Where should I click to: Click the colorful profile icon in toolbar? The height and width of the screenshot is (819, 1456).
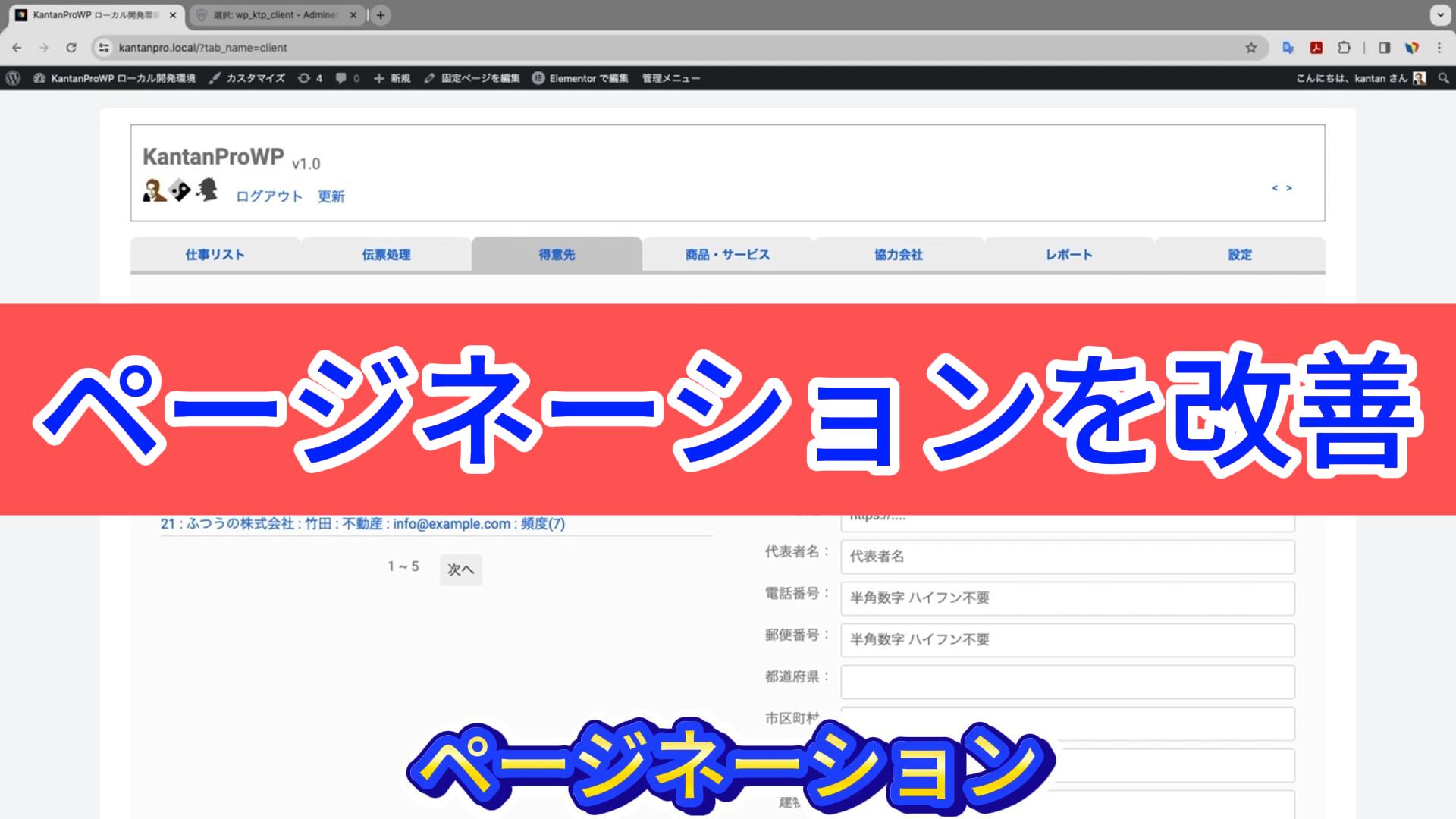click(x=1412, y=48)
